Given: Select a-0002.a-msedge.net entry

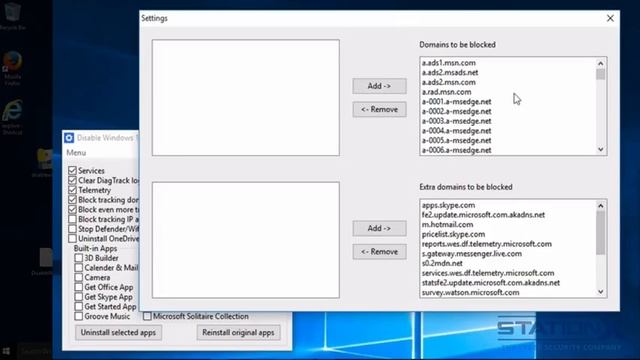Looking at the screenshot, I should point(456,111).
